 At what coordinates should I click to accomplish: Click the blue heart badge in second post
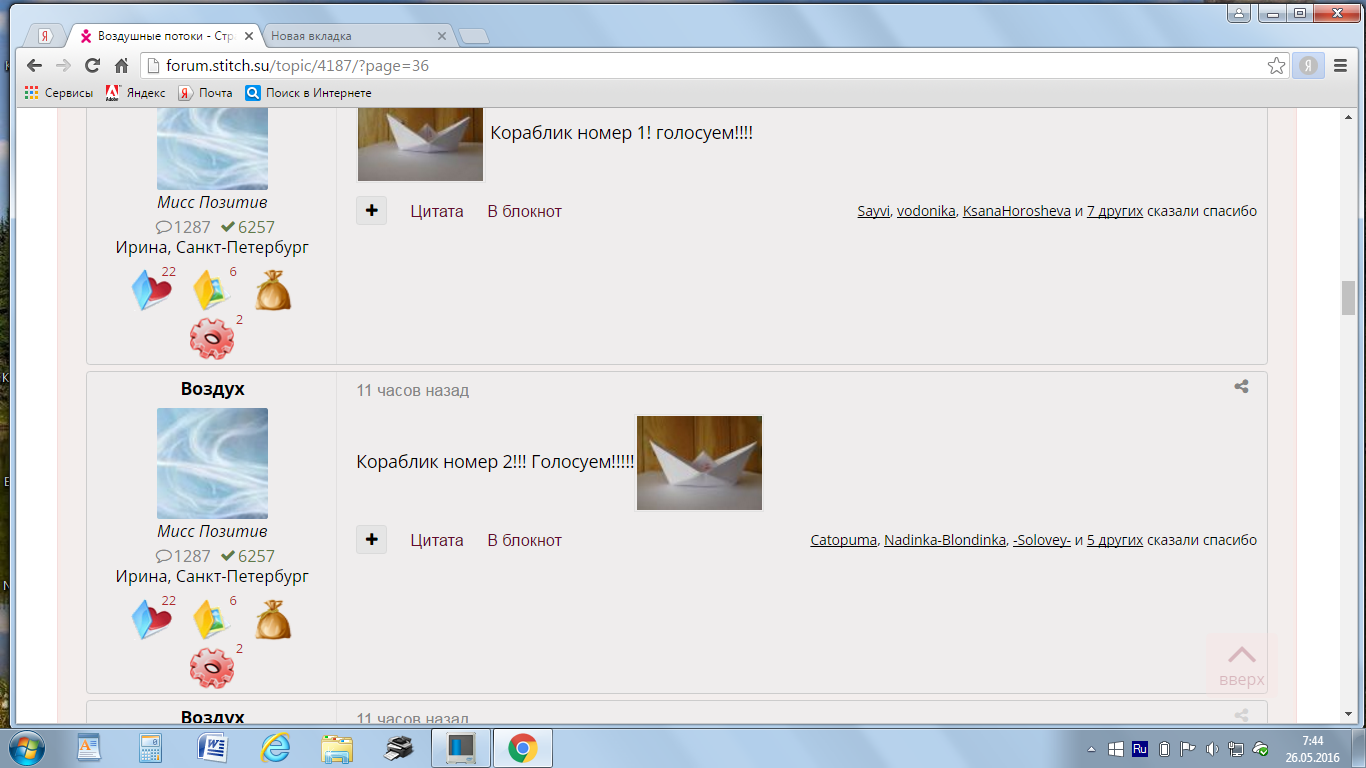pos(151,620)
